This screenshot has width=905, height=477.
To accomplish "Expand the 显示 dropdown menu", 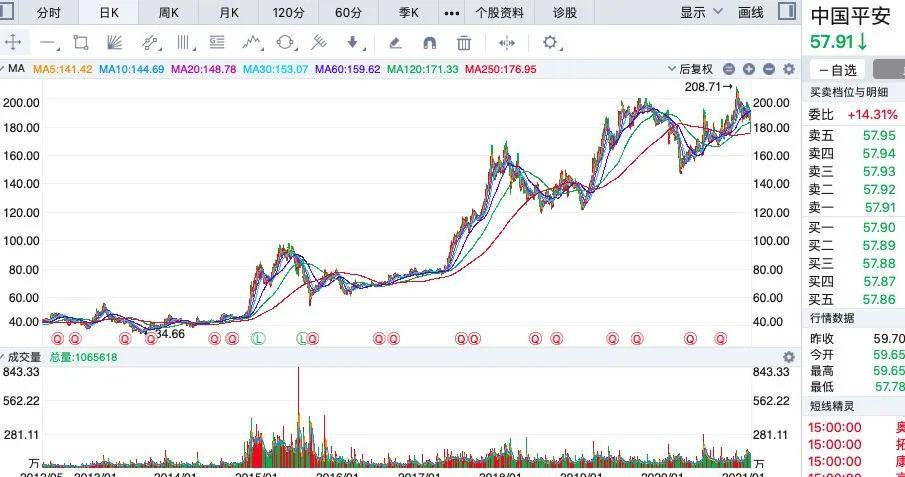I will point(706,13).
